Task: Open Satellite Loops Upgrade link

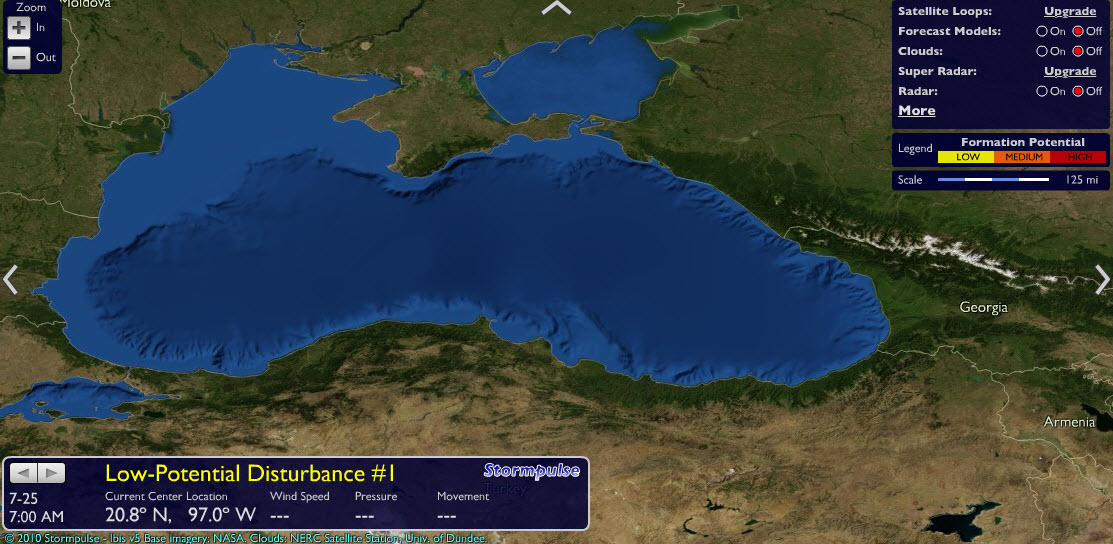Action: click(1070, 11)
